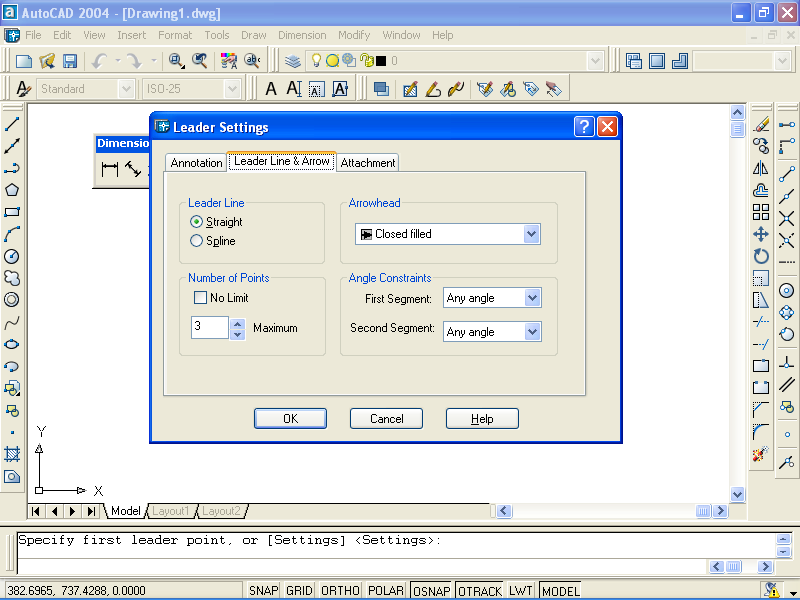Open the Arrowhead Closed filled dropdown
This screenshot has width=800, height=600.
pyautogui.click(x=531, y=234)
